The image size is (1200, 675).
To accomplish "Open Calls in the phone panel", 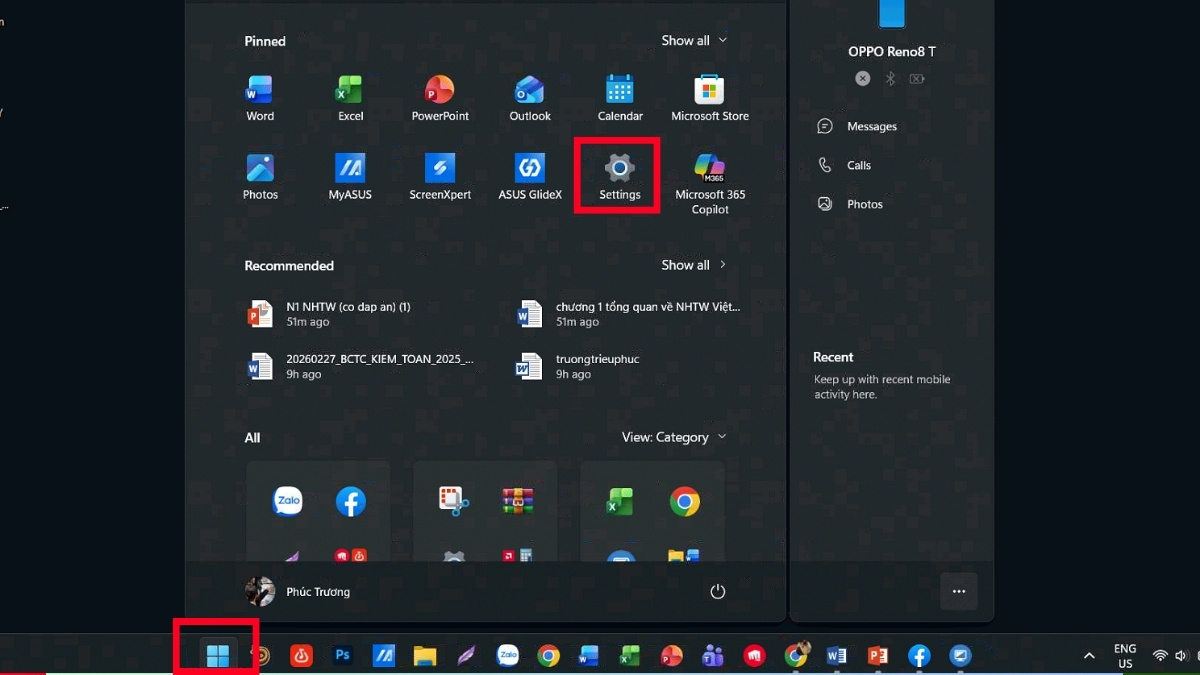I will (x=845, y=165).
